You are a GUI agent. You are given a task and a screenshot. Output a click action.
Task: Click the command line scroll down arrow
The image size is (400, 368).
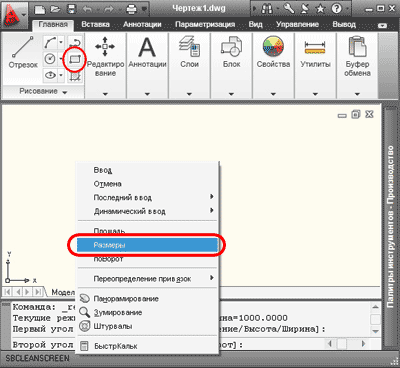[376, 331]
